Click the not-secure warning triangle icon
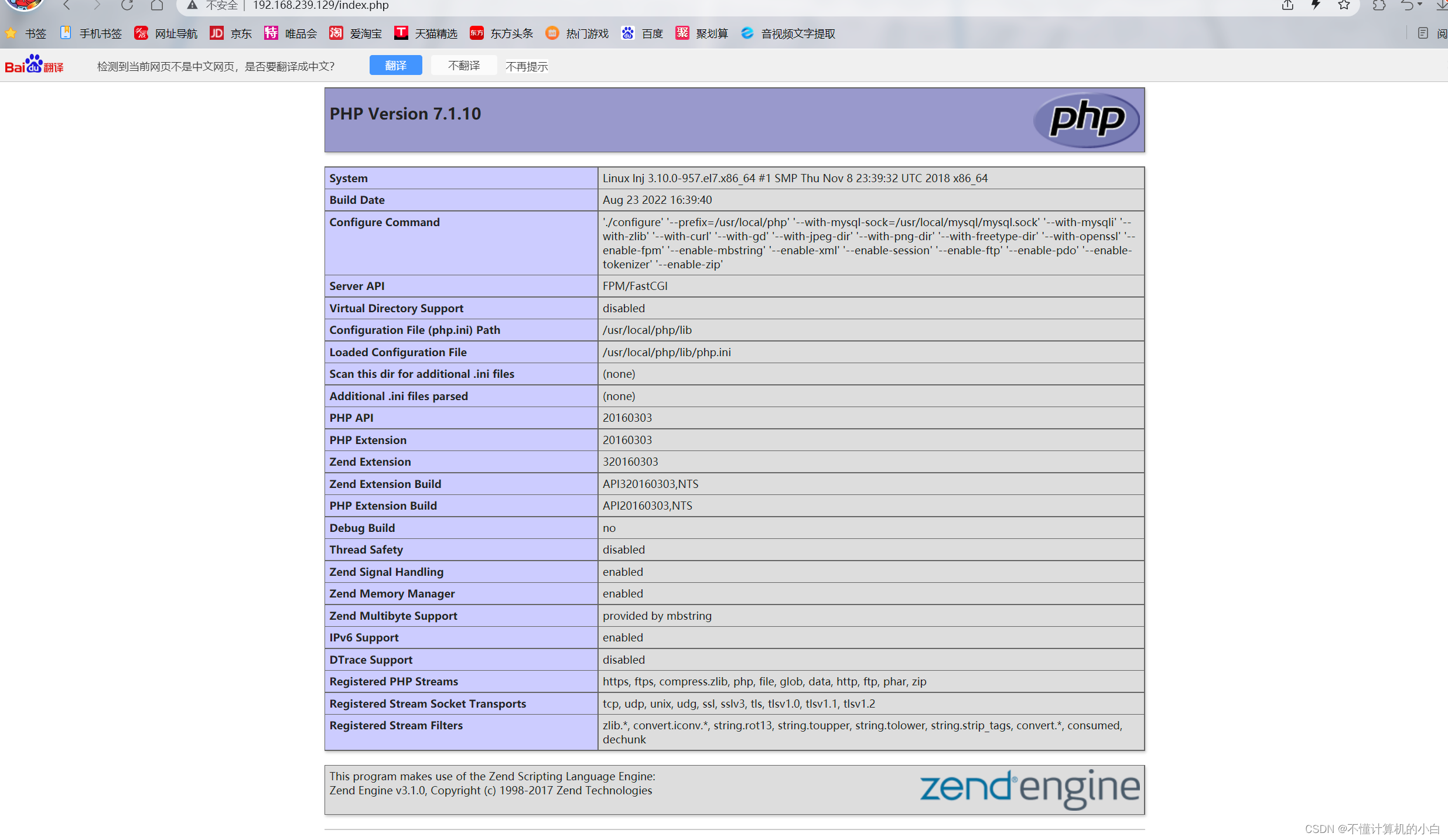The image size is (1448, 840). point(192,5)
